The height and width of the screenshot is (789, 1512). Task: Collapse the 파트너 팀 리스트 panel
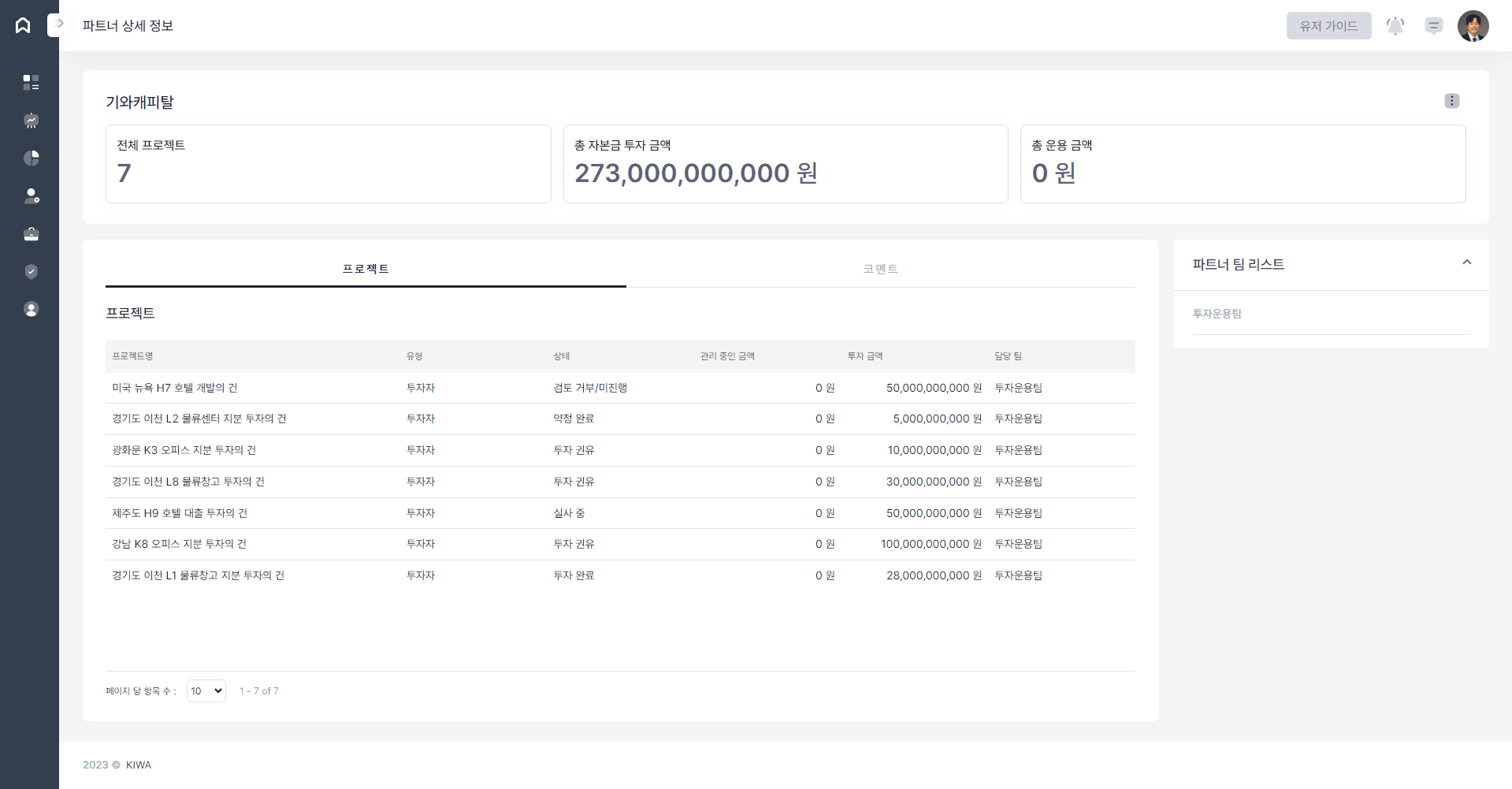point(1466,262)
